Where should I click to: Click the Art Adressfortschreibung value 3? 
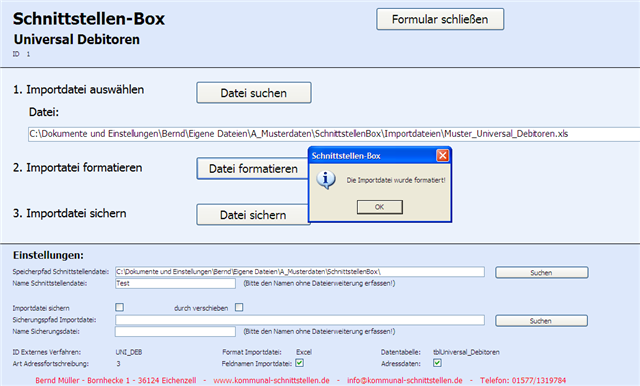[x=118, y=364]
